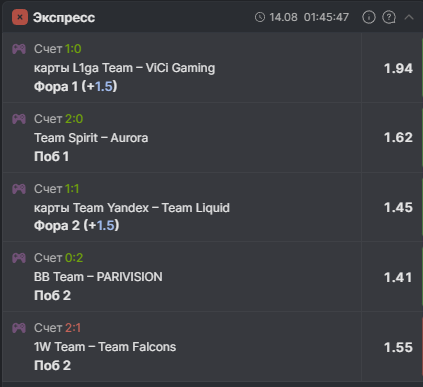423x387 pixels.
Task: Open Team Yandex – Team Liquid match
Action: tap(132, 208)
